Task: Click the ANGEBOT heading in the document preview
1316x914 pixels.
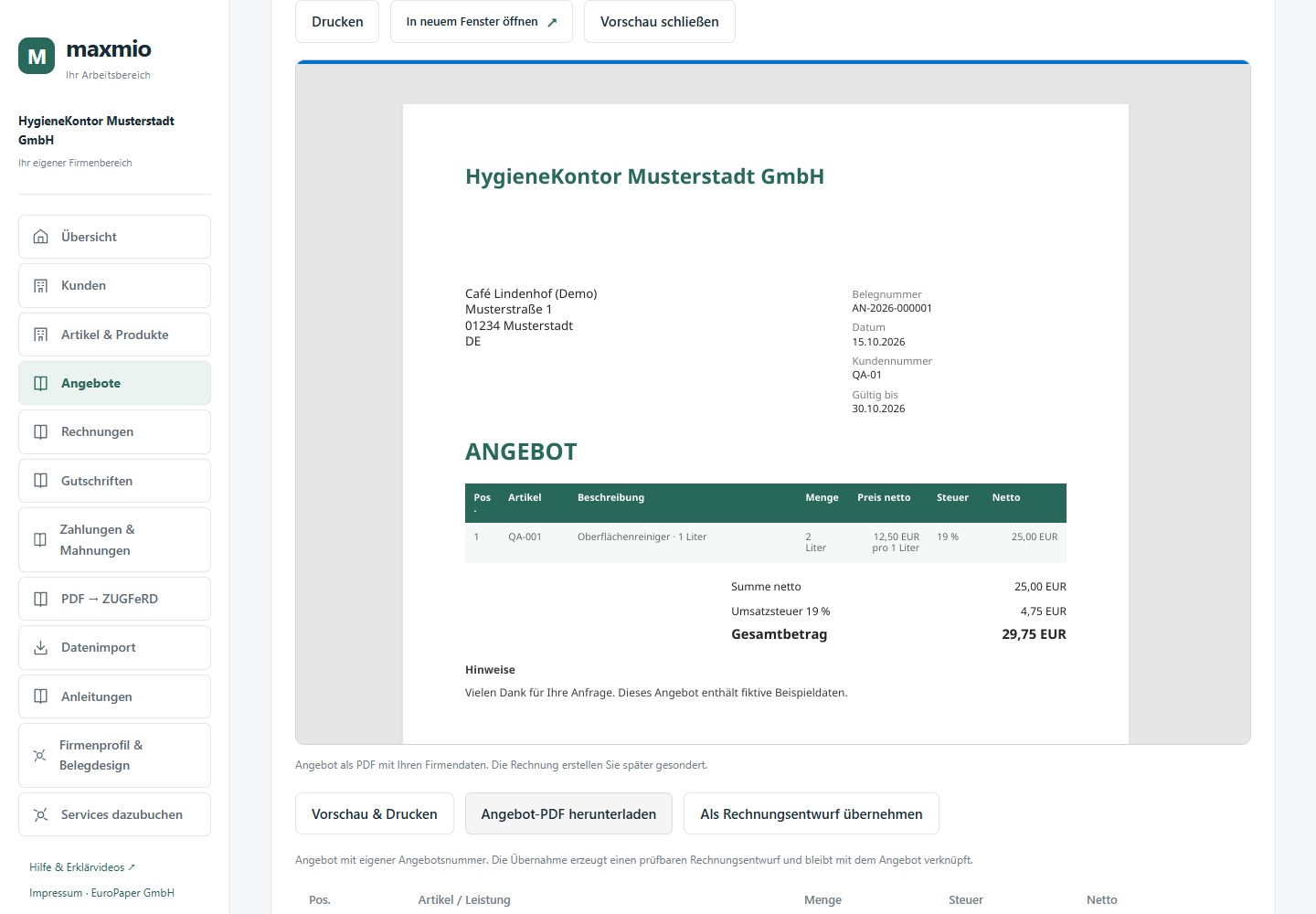Action: (521, 452)
